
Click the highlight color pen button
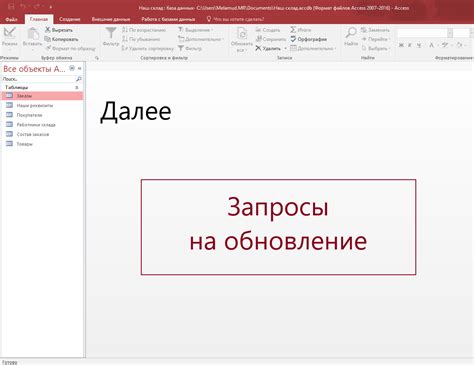[x=445, y=45]
